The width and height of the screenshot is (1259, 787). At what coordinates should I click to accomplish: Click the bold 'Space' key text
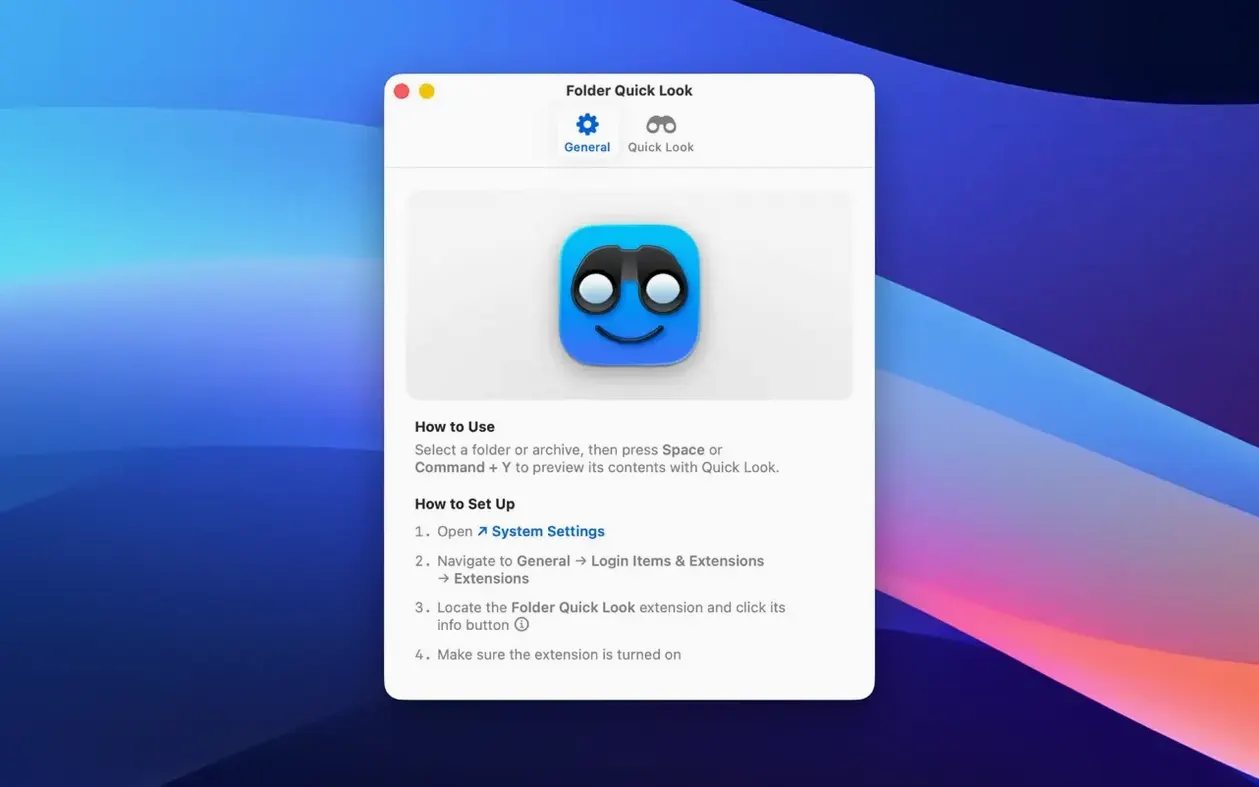click(x=683, y=450)
